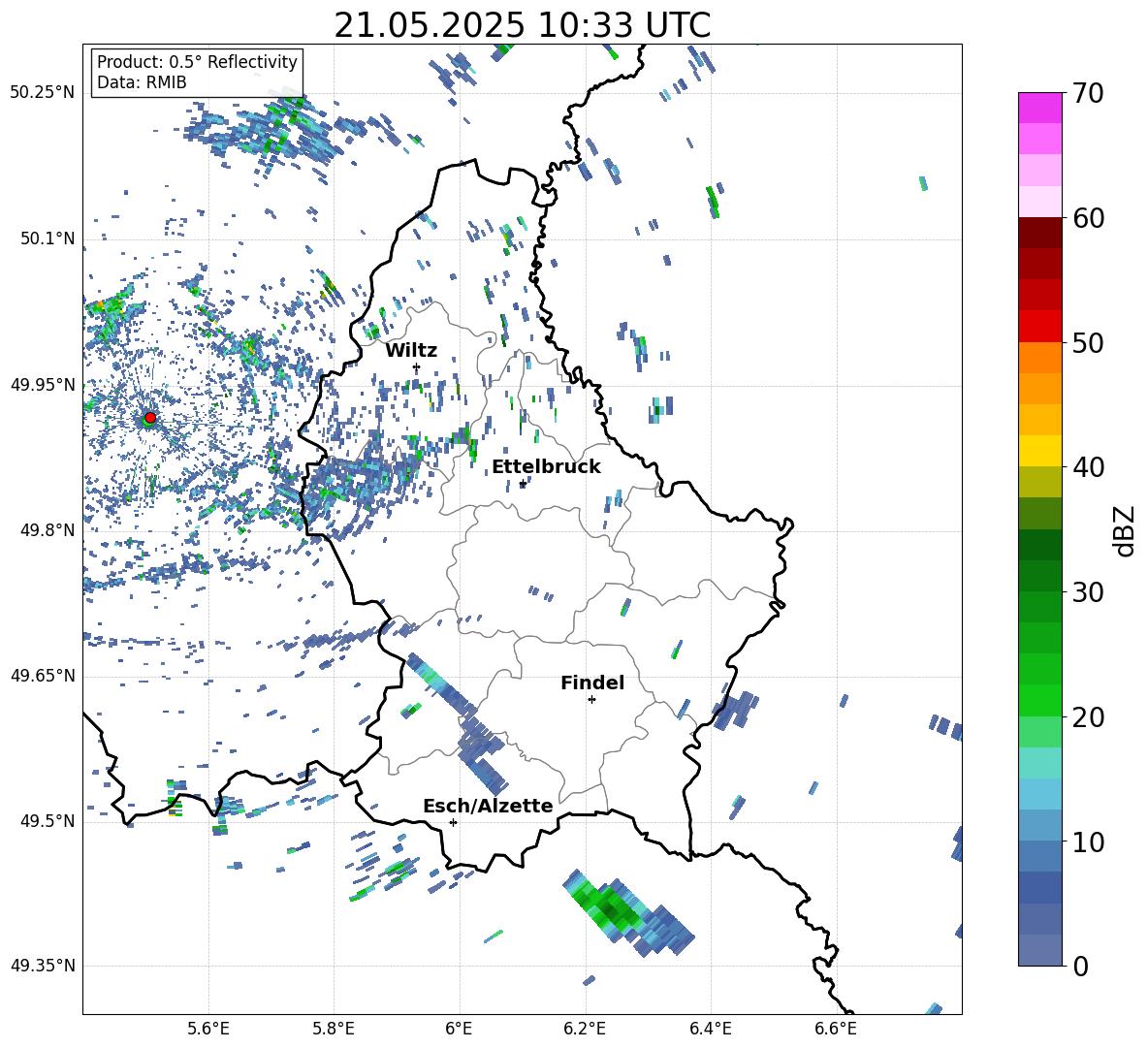Click the colorbar tick label 30
Screen dimensions: 1148x1048
[1088, 591]
